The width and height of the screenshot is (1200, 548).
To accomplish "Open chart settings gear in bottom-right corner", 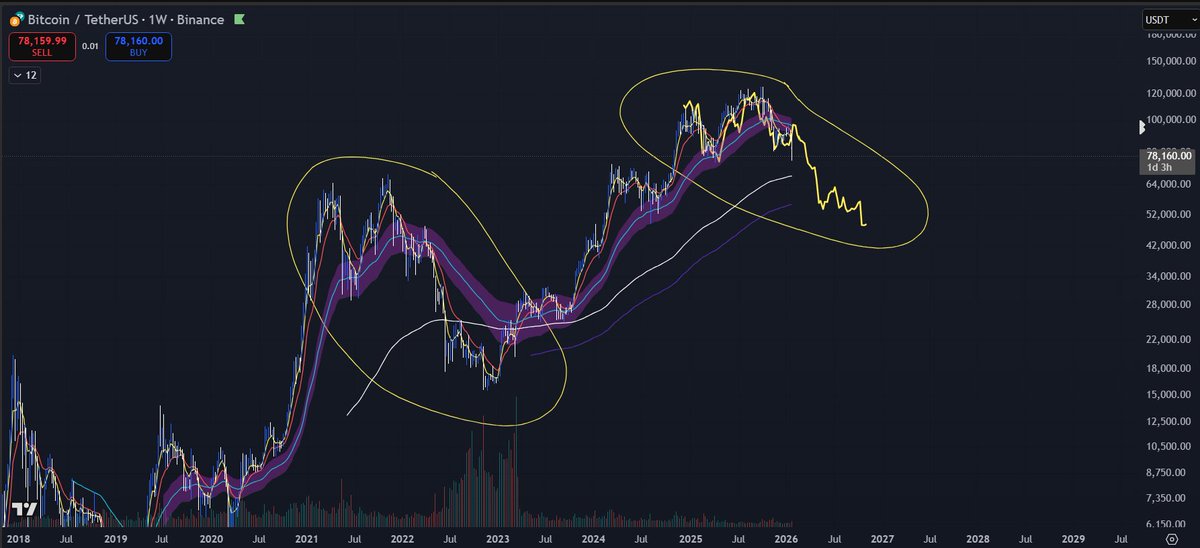I will coord(1171,537).
